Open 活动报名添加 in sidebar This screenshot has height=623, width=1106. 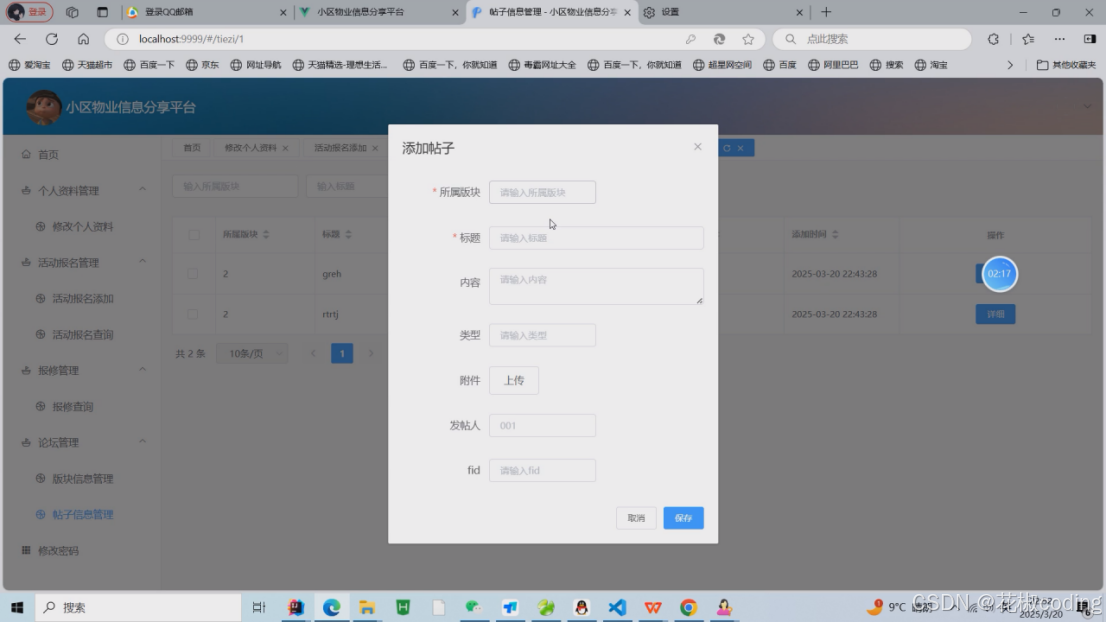click(x=83, y=298)
